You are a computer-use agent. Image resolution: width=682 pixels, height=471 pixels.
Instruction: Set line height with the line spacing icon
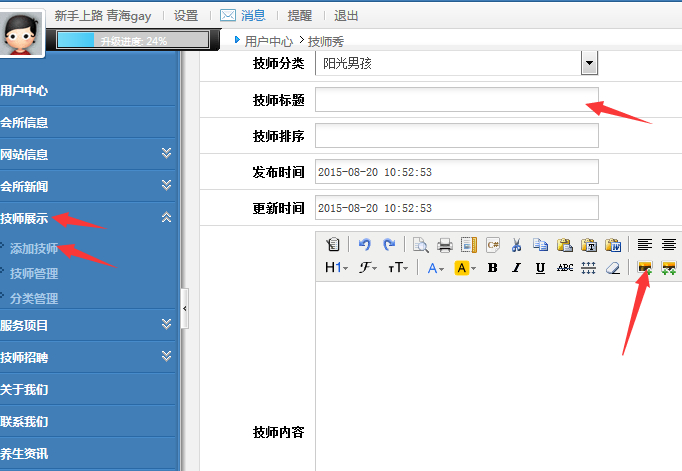588,268
